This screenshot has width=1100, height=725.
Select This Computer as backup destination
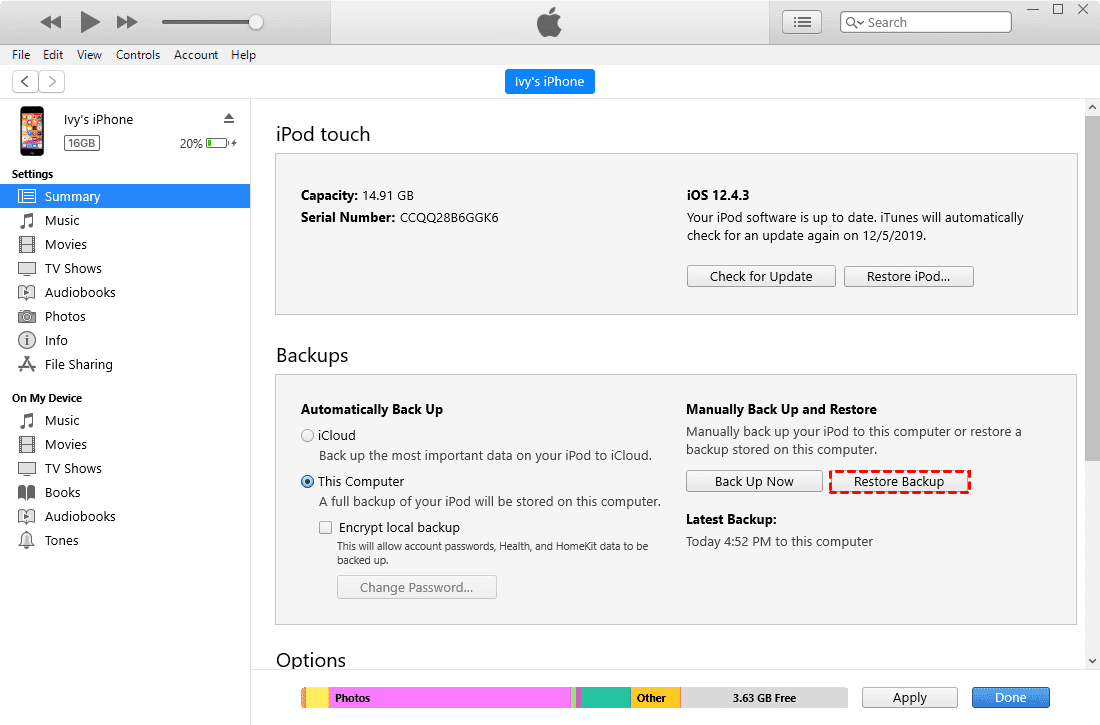(x=307, y=481)
